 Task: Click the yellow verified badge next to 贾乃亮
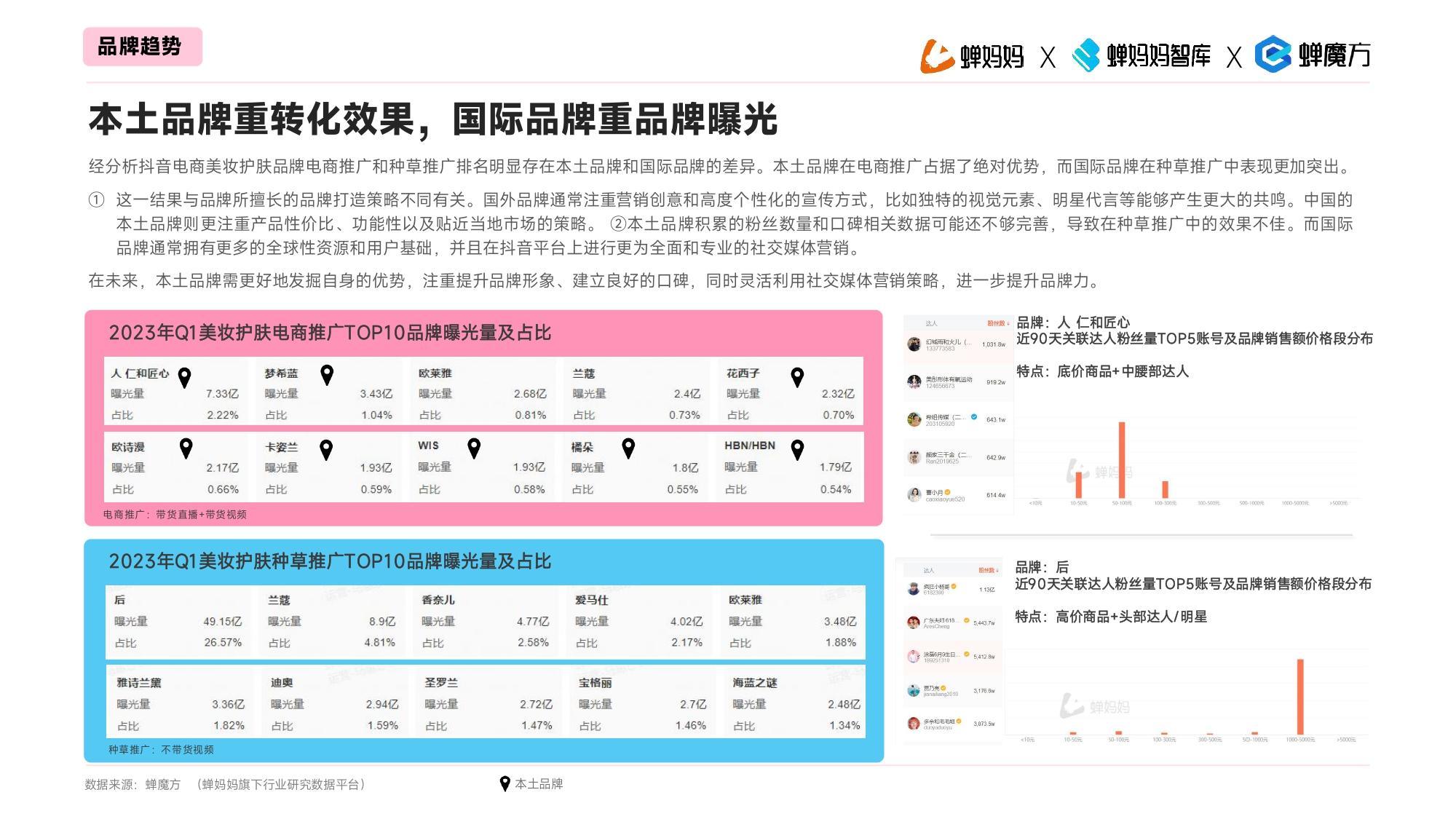[x=943, y=688]
